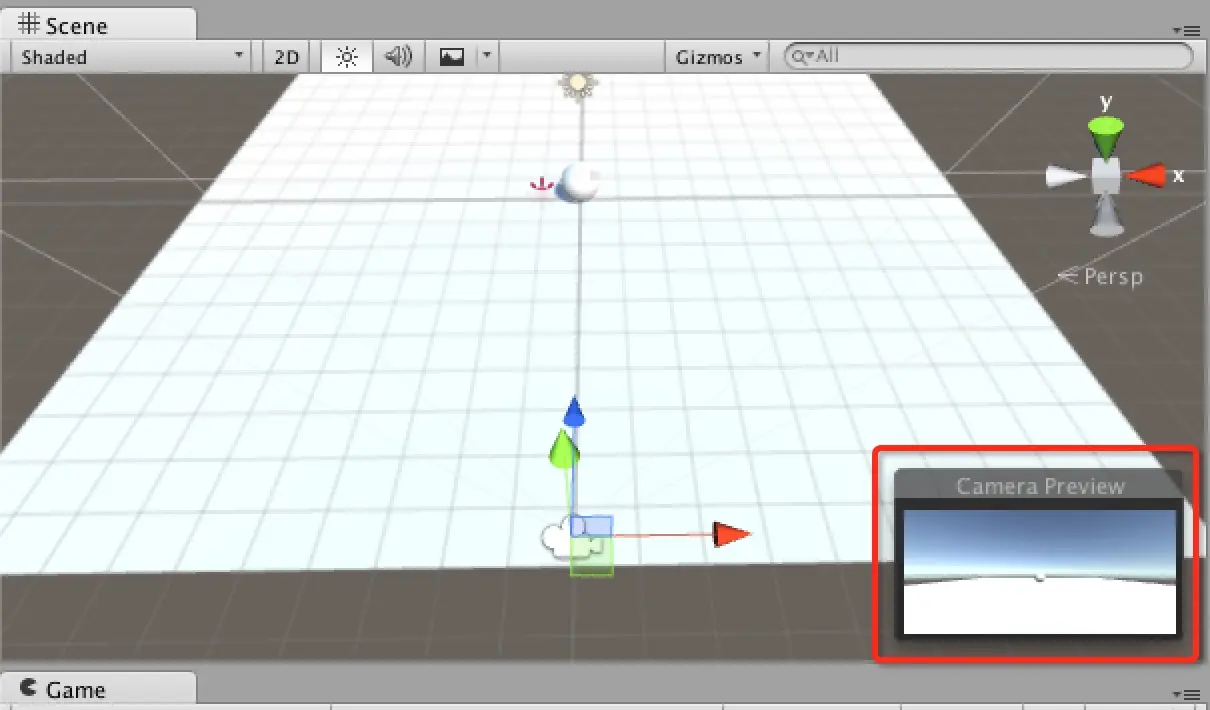This screenshot has height=710, width=1210.
Task: Open the Gizmos dropdown
Action: click(x=718, y=57)
